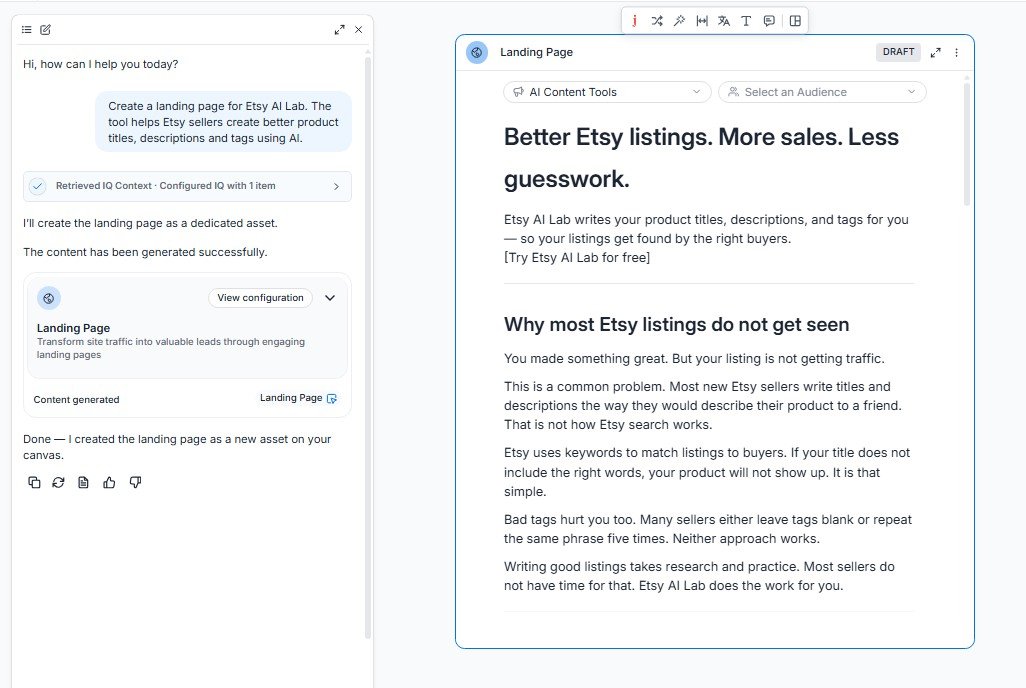Click 'Etsy uses keywords to match' paragraph
Image resolution: width=1026 pixels, height=688 pixels.
(707, 472)
